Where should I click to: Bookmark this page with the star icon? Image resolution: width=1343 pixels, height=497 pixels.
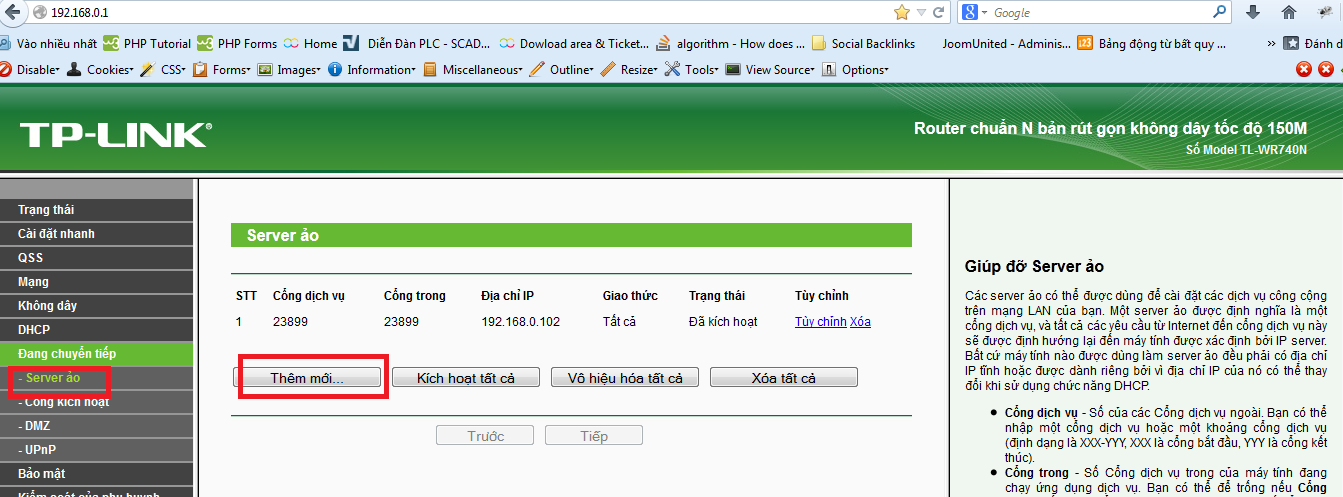(902, 13)
